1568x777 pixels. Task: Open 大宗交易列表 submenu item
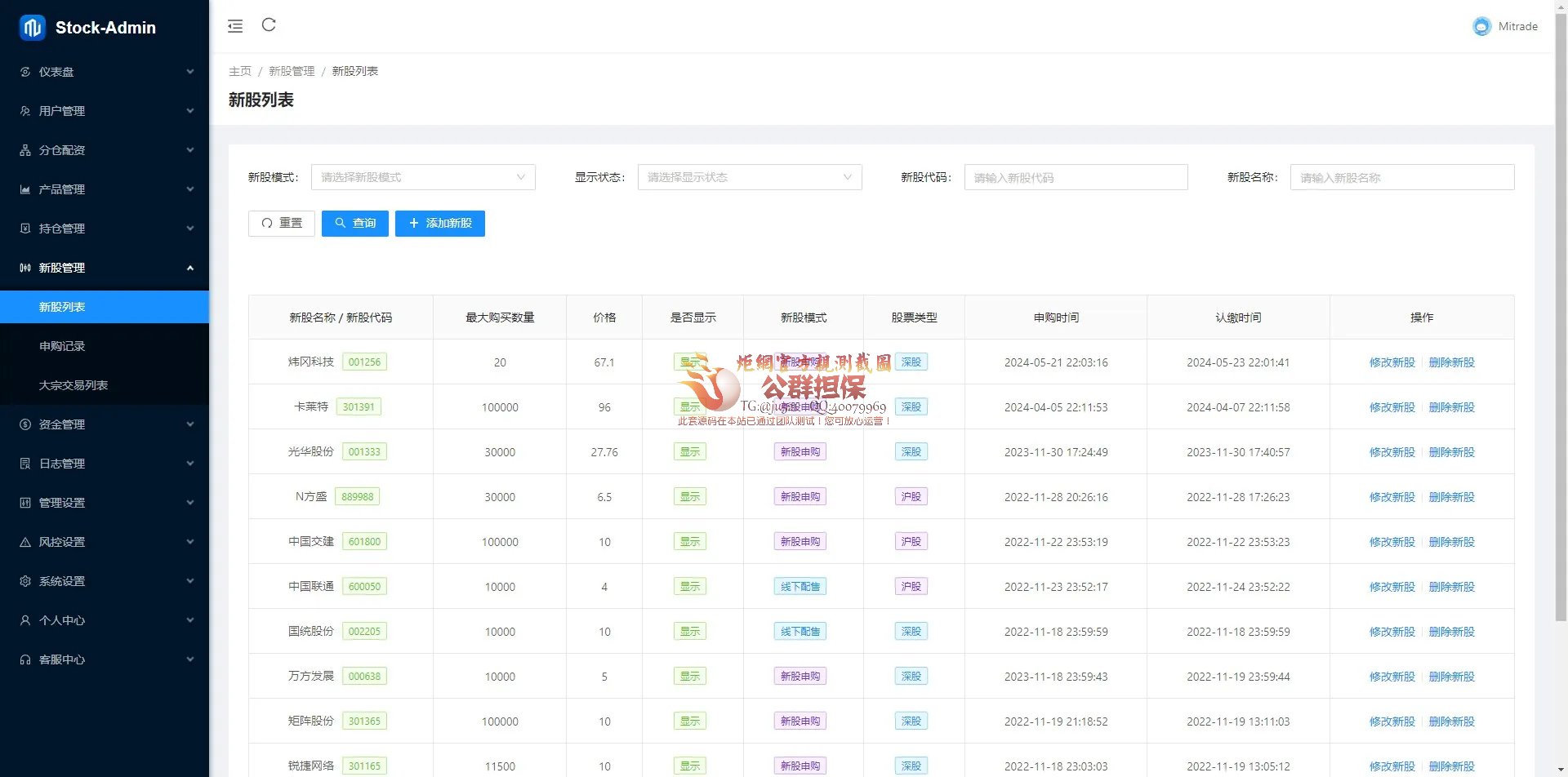coord(105,385)
